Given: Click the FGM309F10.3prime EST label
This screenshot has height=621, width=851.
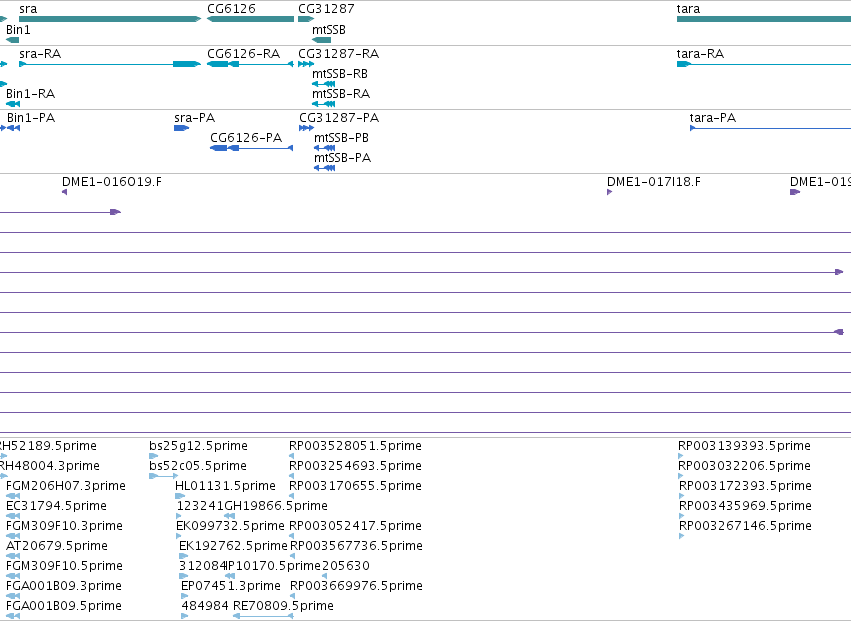Looking at the screenshot, I should click(64, 526).
